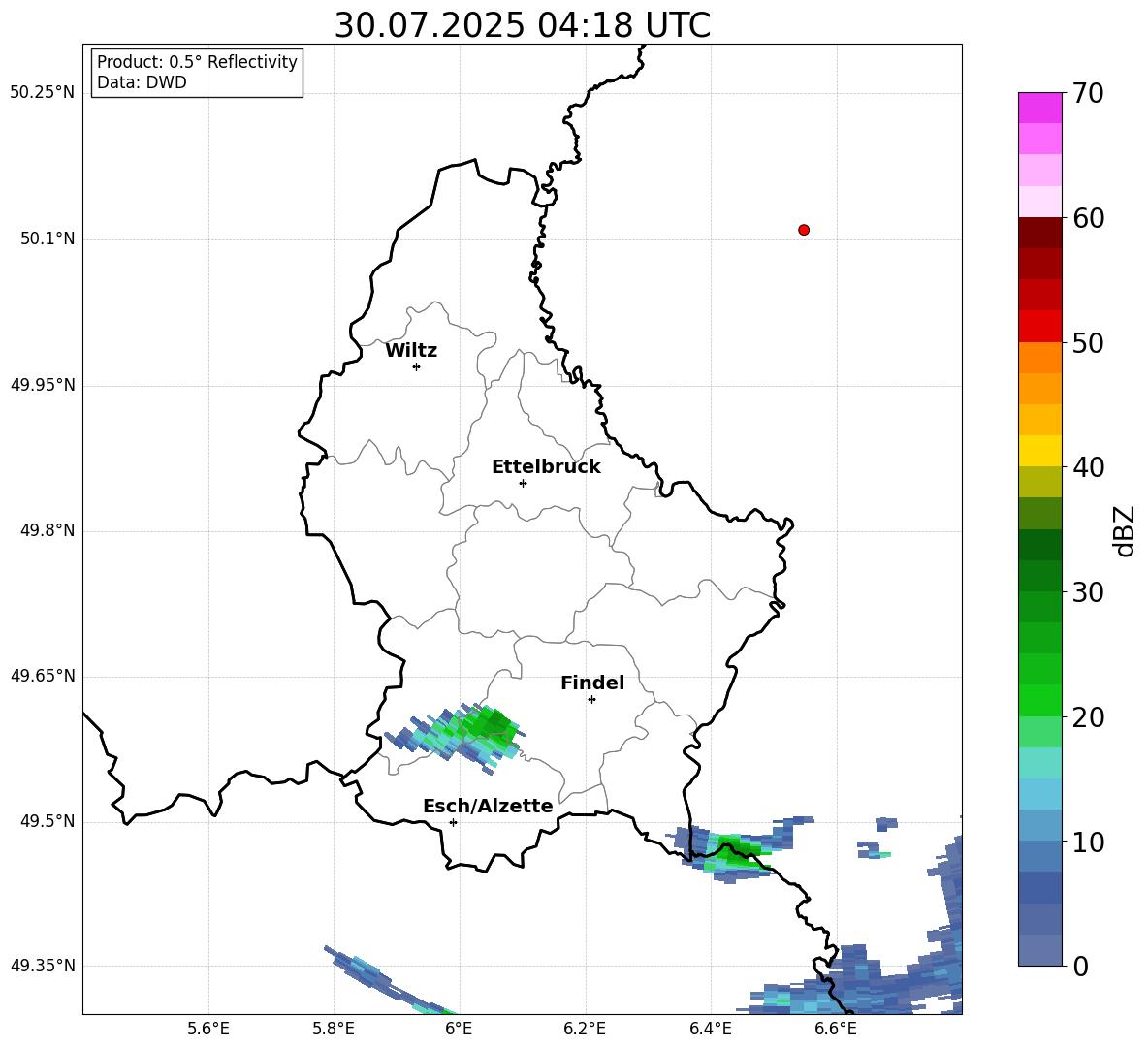The height and width of the screenshot is (1048, 1148).
Task: Click the turquoise colorbar segment below 20
Action: tap(1039, 763)
